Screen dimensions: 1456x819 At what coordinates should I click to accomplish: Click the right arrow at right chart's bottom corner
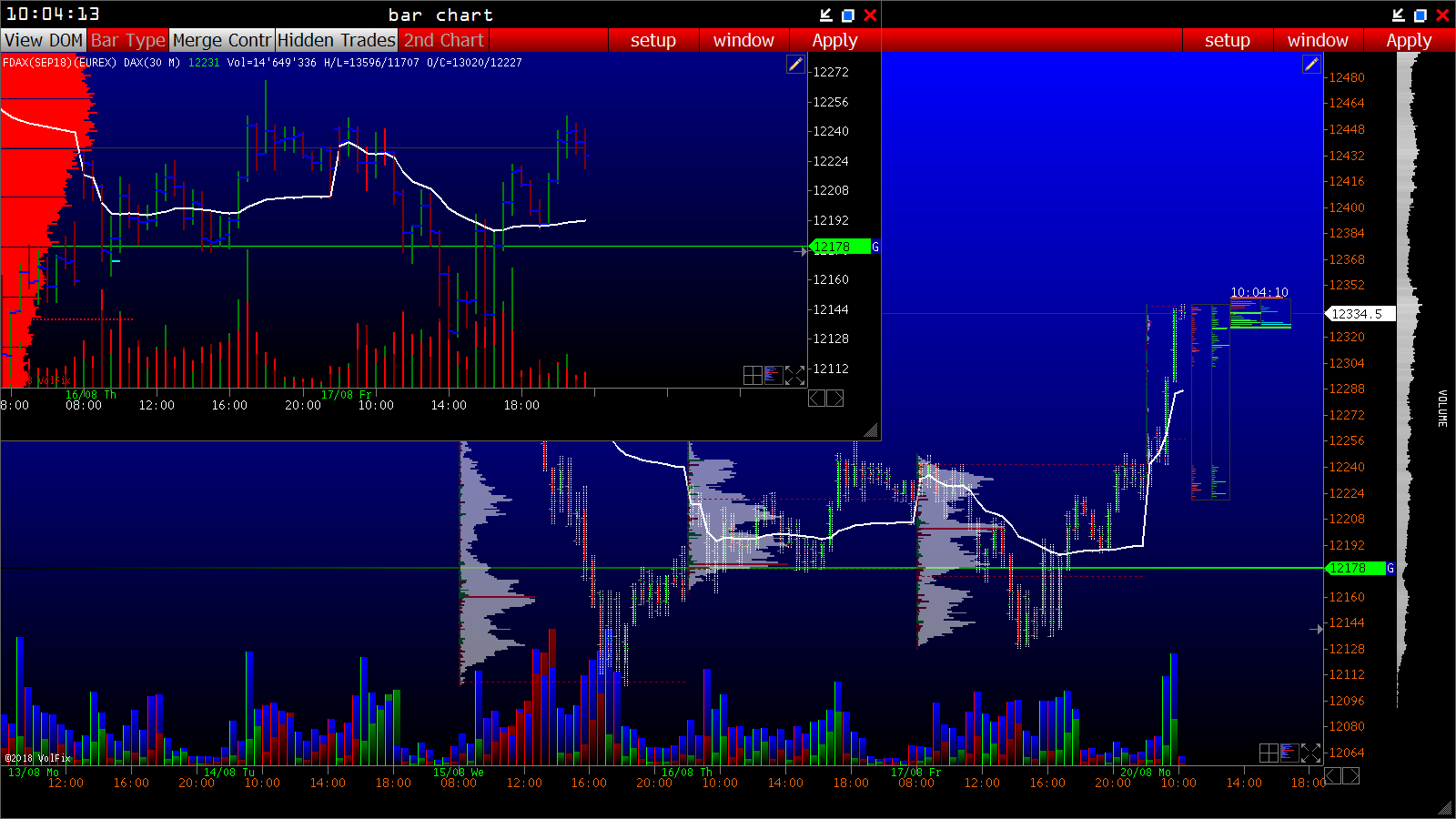click(1351, 775)
